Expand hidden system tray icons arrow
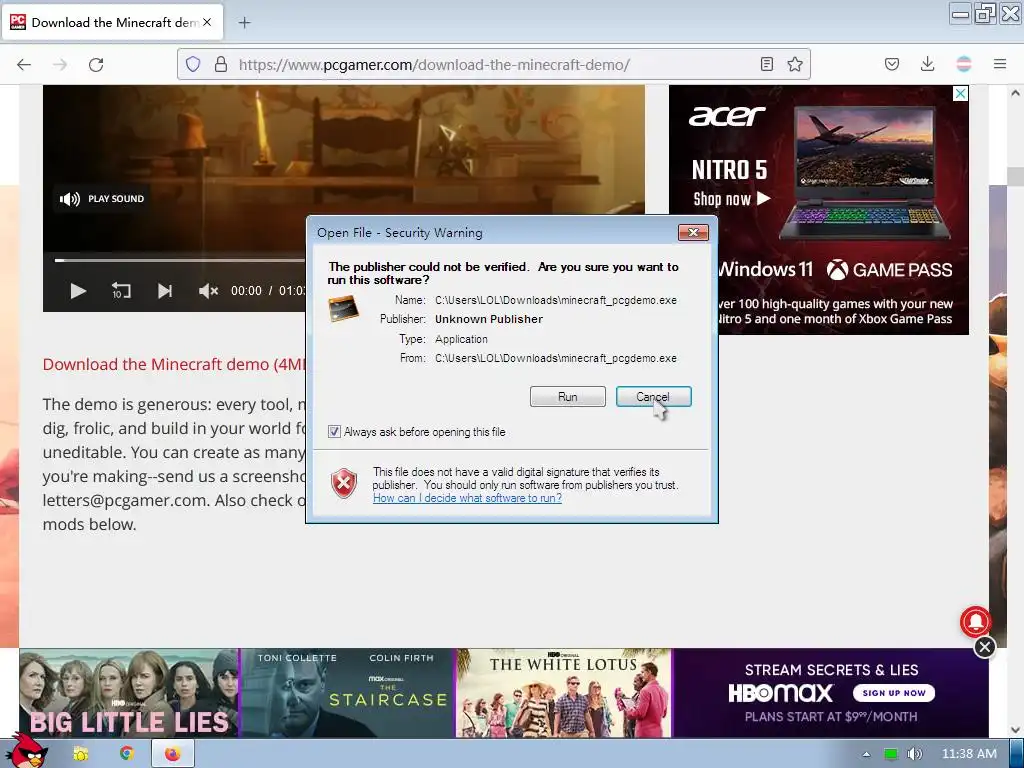Viewport: 1024px width, 768px height. pos(866,754)
